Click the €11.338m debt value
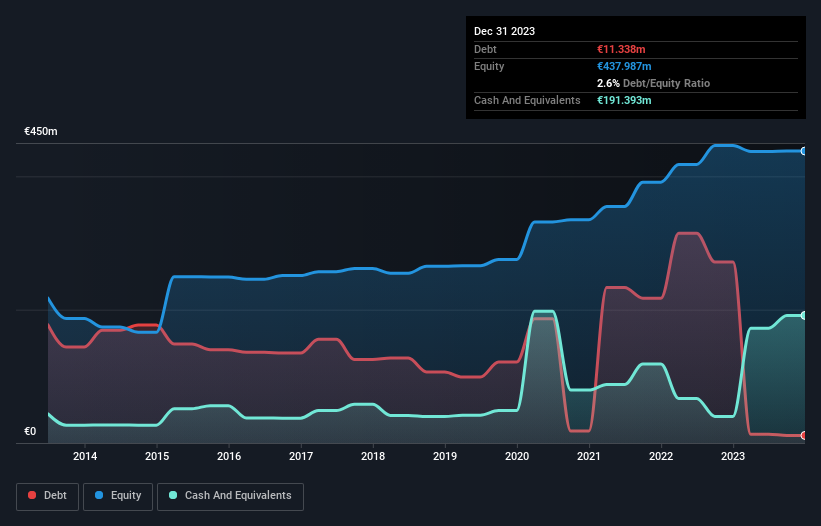The image size is (821, 526). [621, 49]
